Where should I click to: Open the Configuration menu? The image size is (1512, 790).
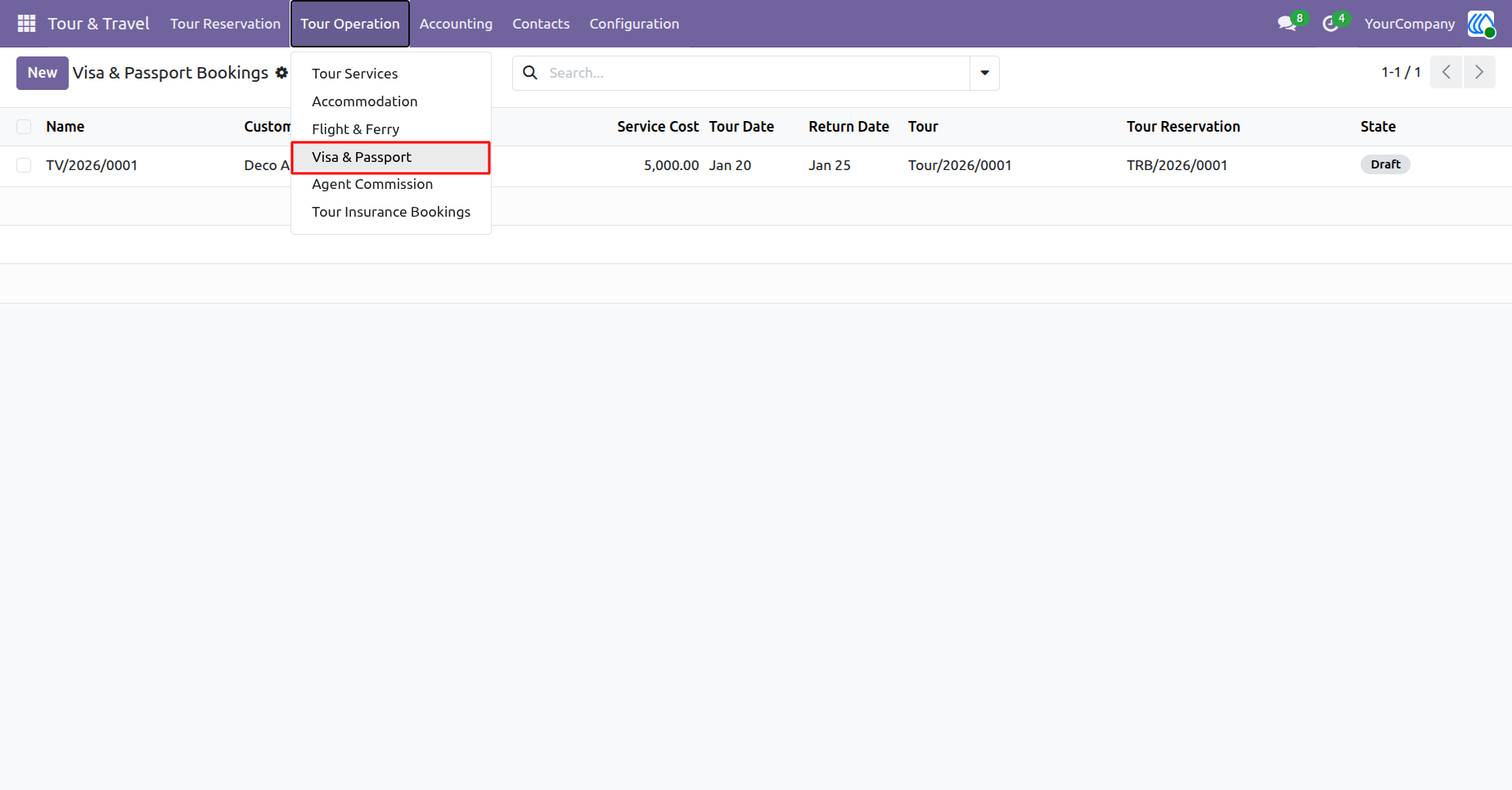tap(634, 24)
